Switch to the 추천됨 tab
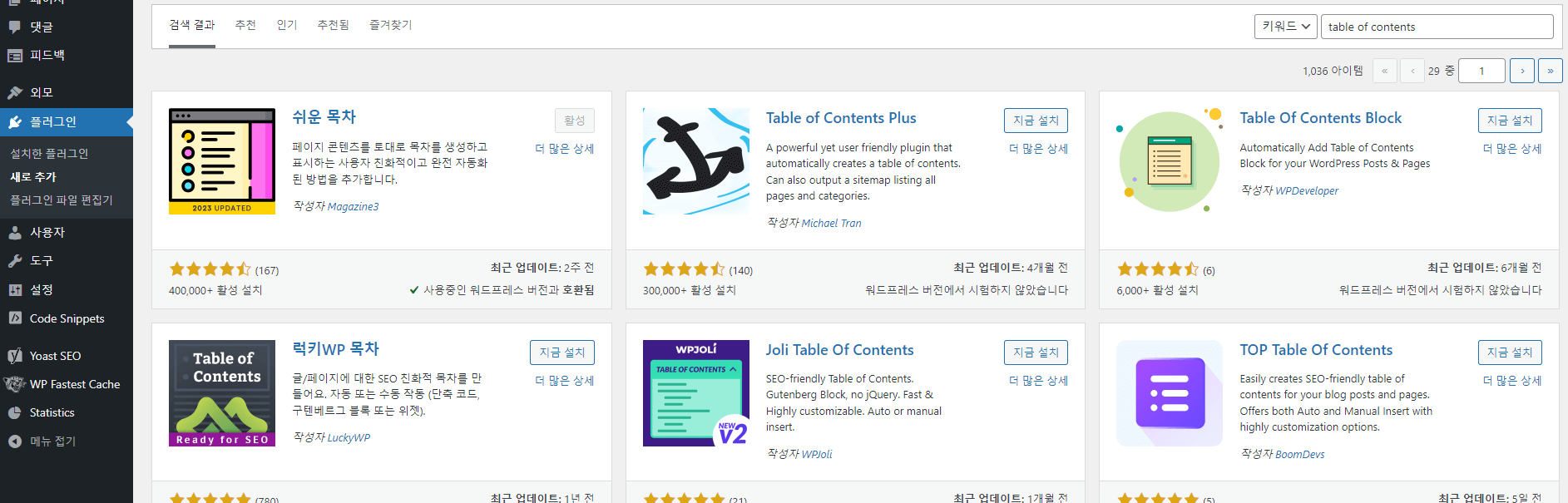 point(334,25)
